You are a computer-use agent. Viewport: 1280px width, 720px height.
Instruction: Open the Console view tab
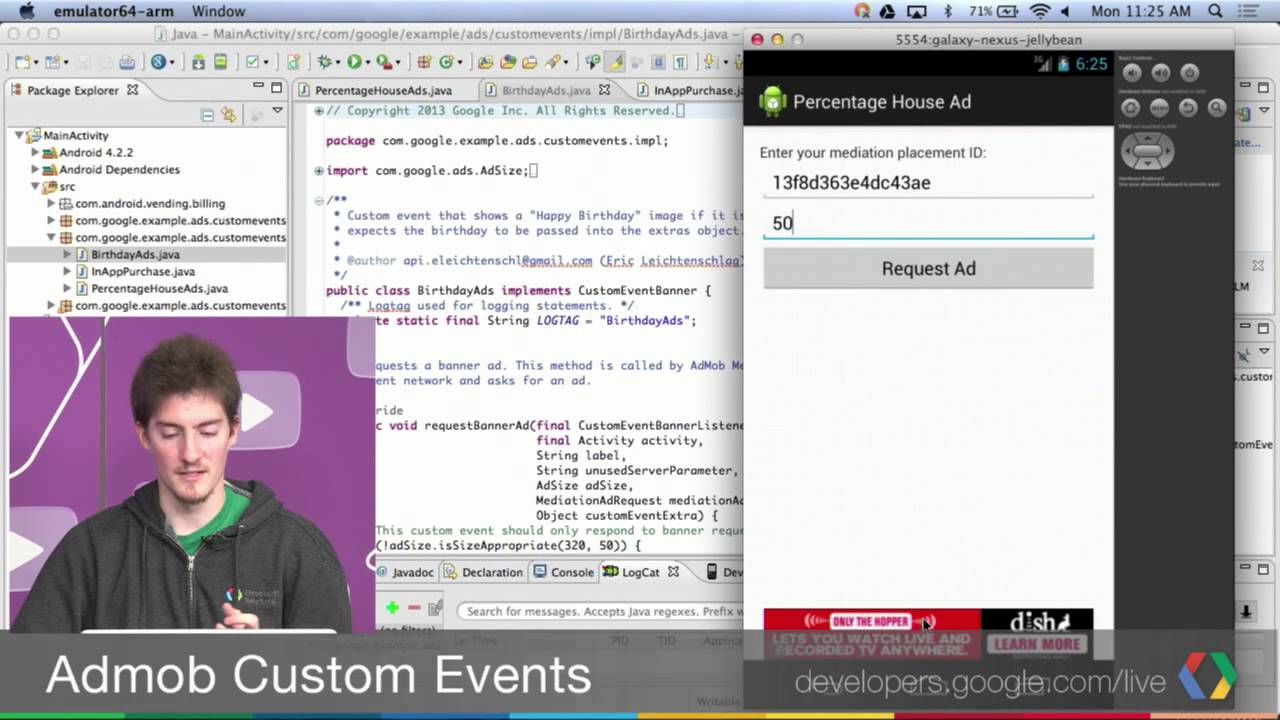coord(564,572)
